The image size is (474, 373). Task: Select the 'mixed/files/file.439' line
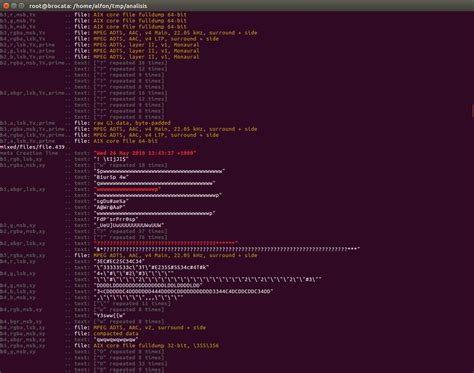[32, 147]
